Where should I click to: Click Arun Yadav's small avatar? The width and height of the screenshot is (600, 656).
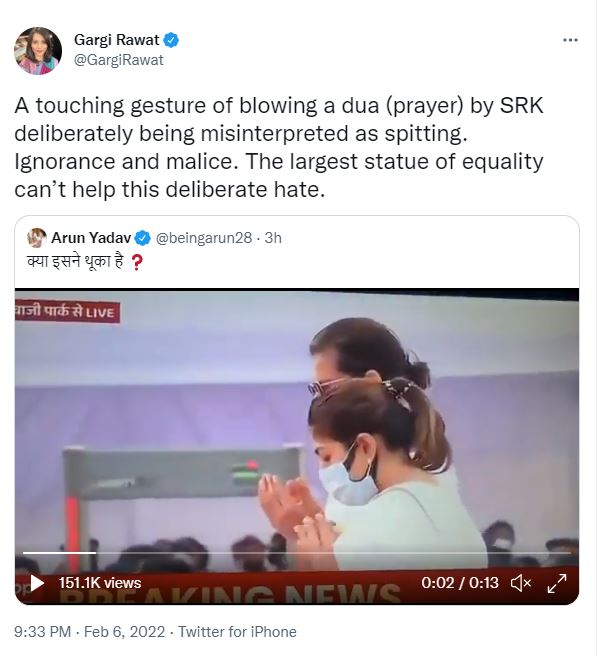36,238
